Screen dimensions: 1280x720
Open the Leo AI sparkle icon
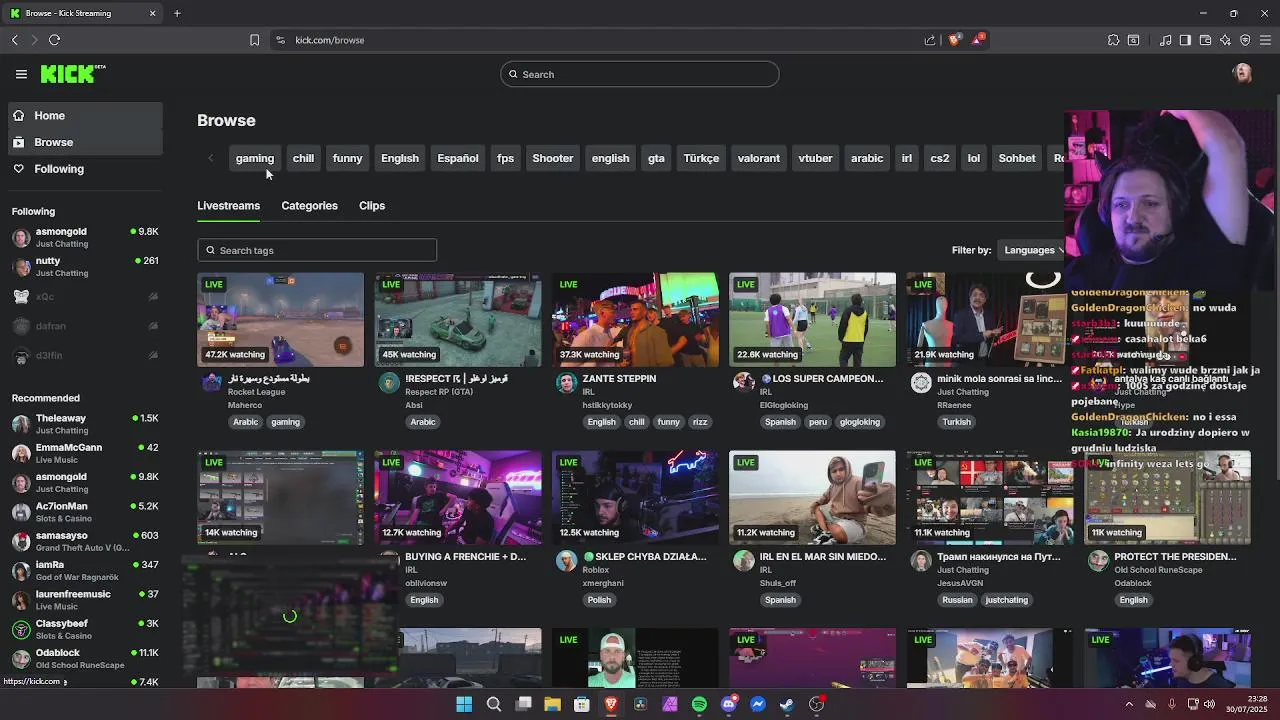click(1225, 40)
